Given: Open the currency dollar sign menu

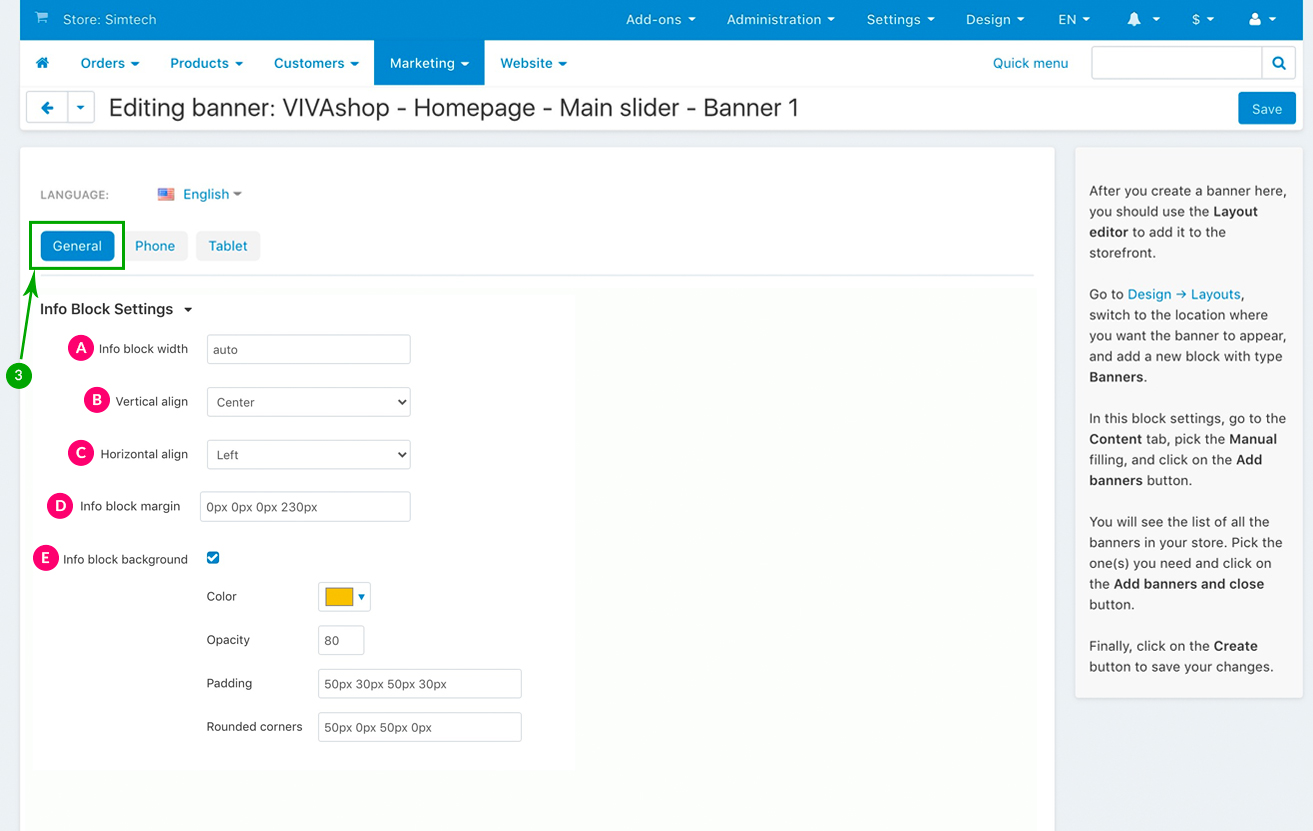Looking at the screenshot, I should pyautogui.click(x=1202, y=19).
